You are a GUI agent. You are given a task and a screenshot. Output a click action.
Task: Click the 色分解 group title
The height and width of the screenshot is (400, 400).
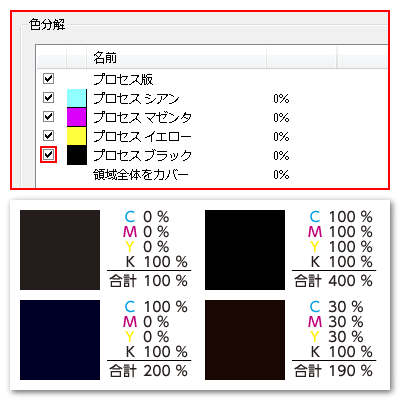click(x=47, y=24)
